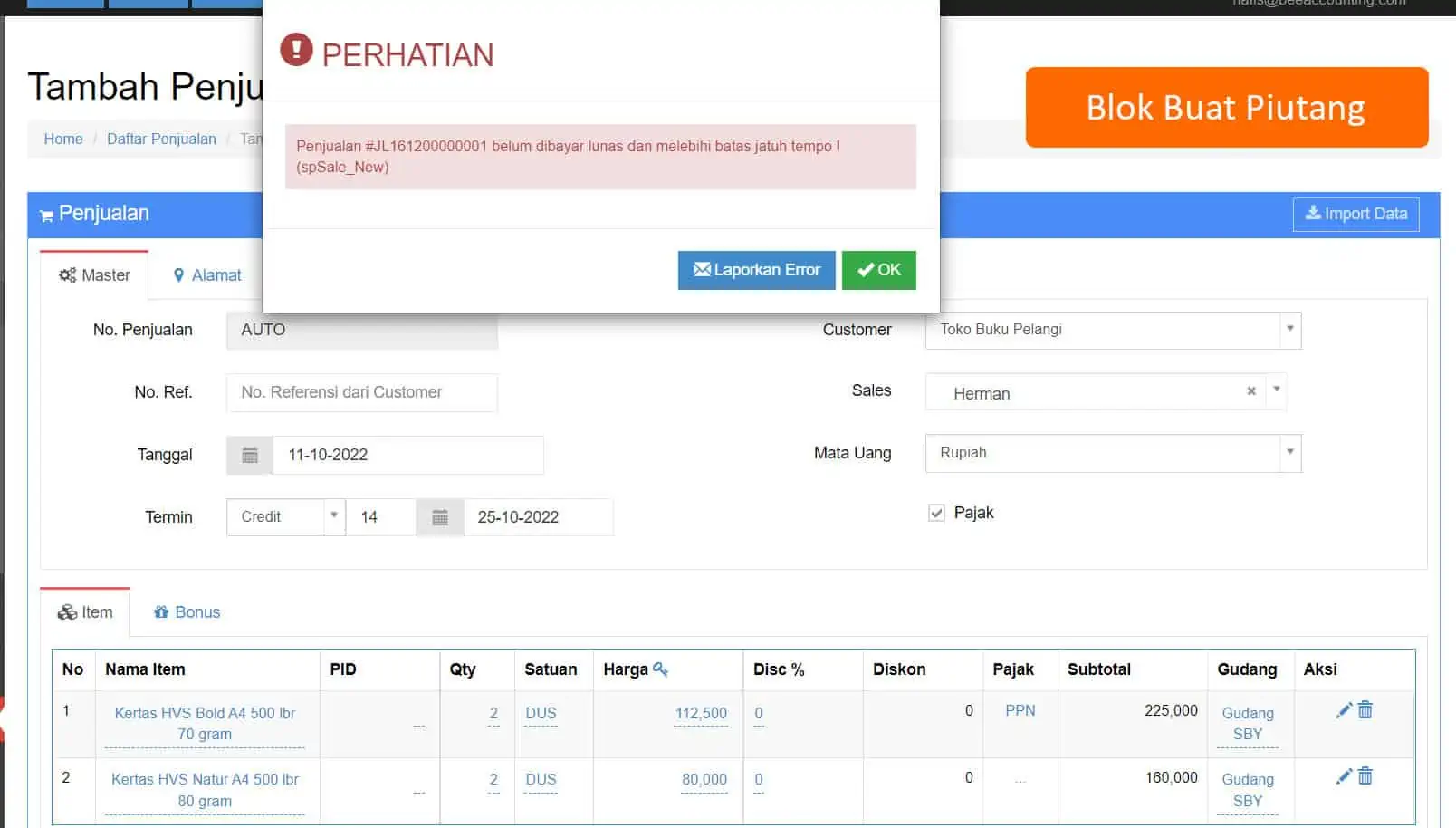
Task: Click the Termin days field showing 14
Action: 380,517
